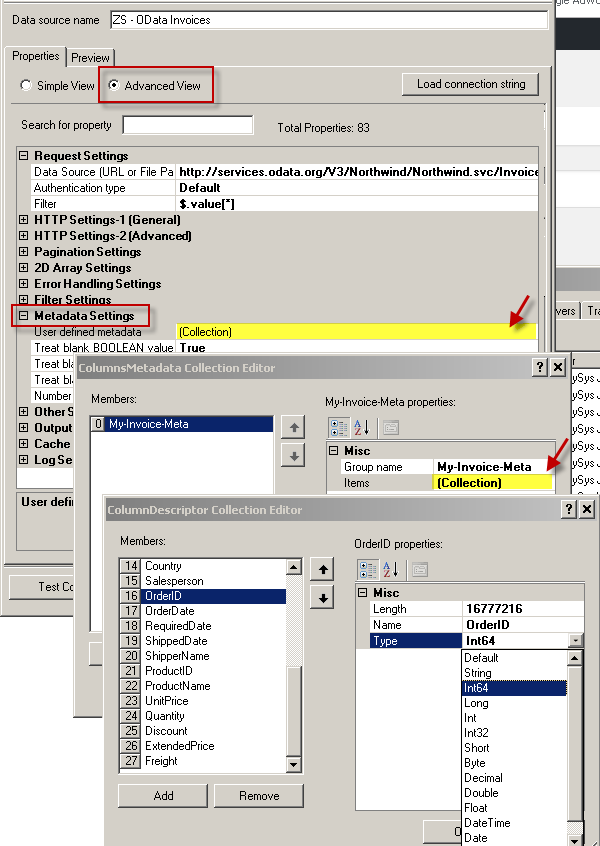The width and height of the screenshot is (600, 846).
Task: Click scroll-down arrow of Members list
Action: point(294,764)
